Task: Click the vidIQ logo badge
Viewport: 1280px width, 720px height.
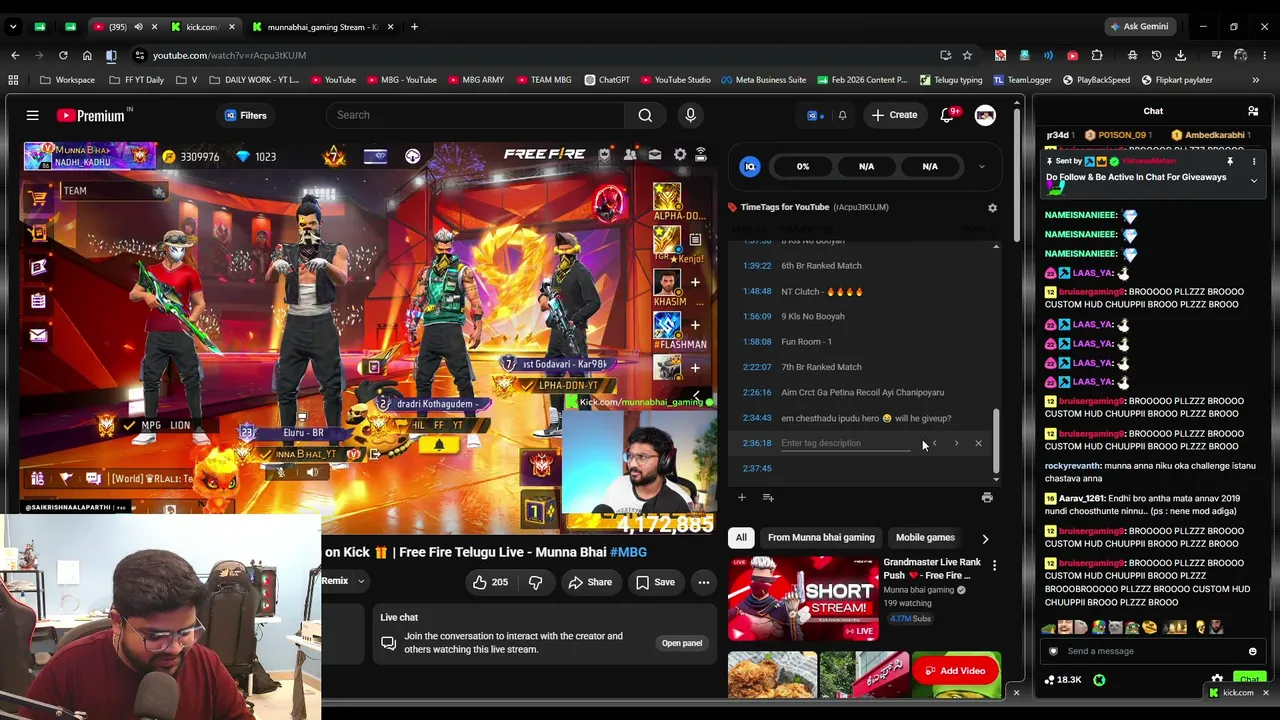Action: click(x=750, y=166)
